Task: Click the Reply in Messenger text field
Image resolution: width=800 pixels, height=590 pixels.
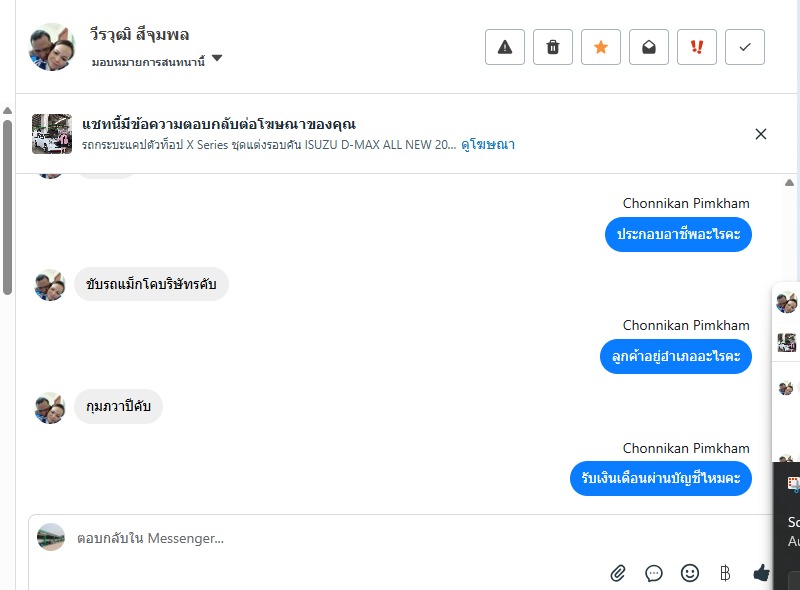Action: point(300,538)
